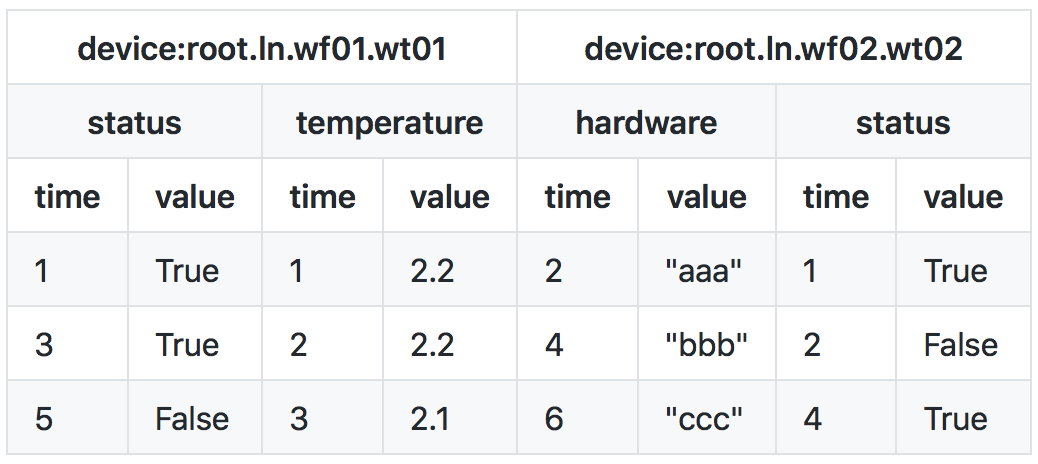Click the time cell containing 5
1038x464 pixels.
coord(44,419)
